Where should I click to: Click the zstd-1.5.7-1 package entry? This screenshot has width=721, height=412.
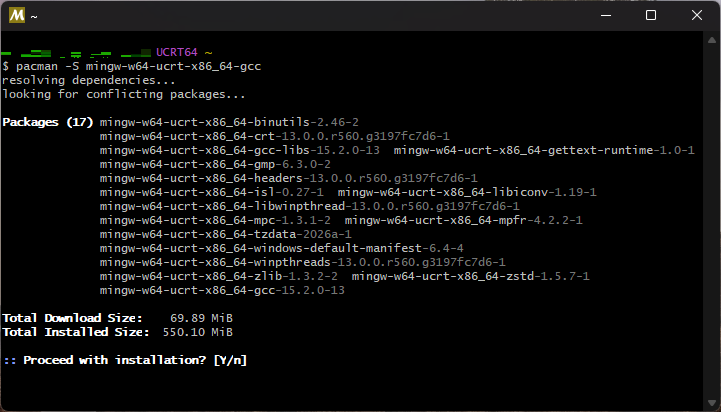[x=470, y=276]
